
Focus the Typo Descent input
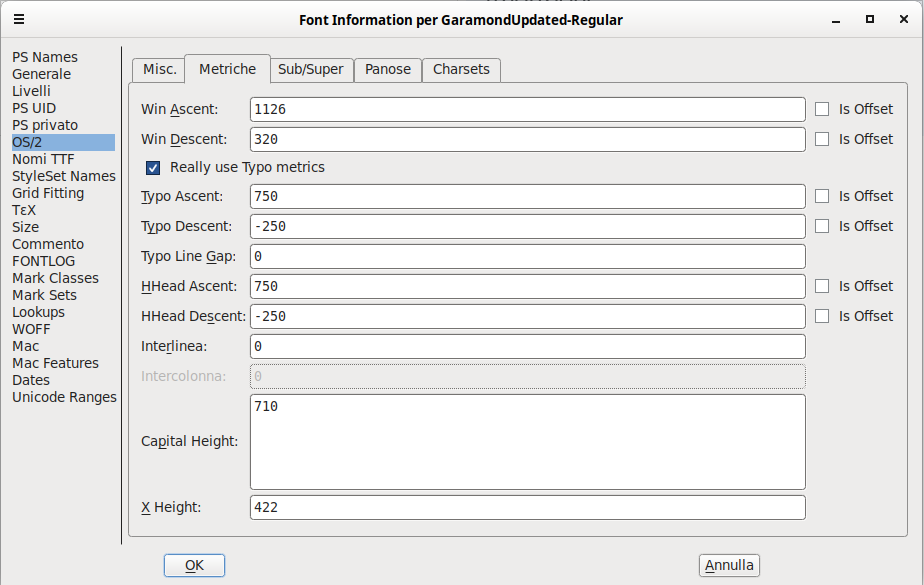[527, 226]
